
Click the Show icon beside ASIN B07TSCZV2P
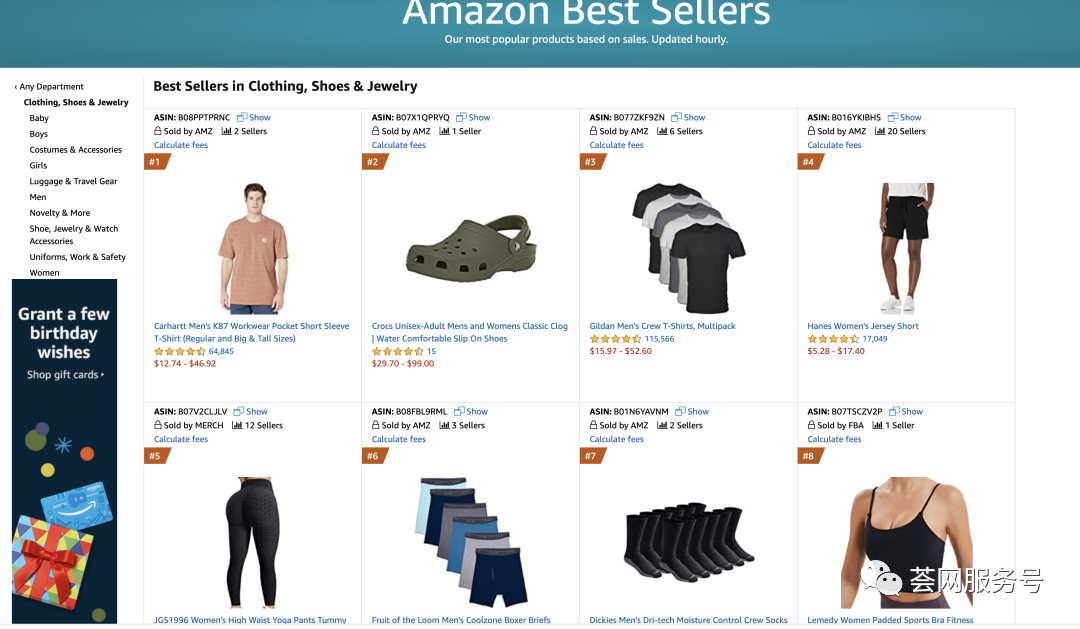[893, 411]
